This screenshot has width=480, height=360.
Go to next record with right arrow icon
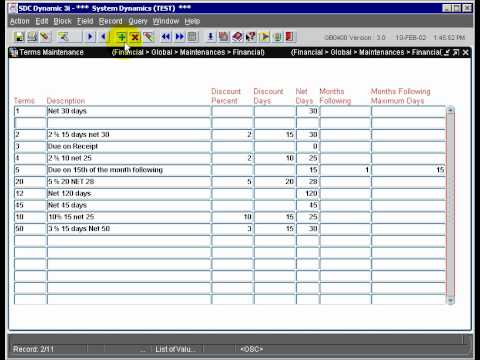[90, 36]
